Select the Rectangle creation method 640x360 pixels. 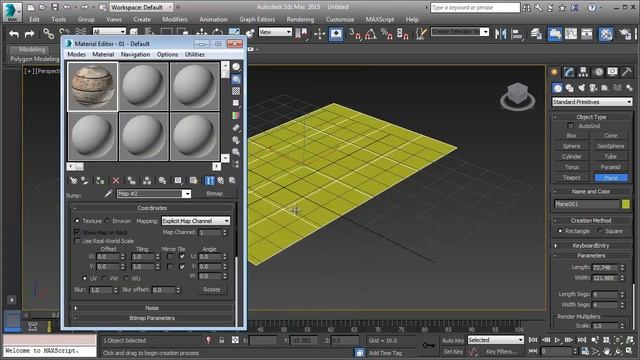click(560, 231)
